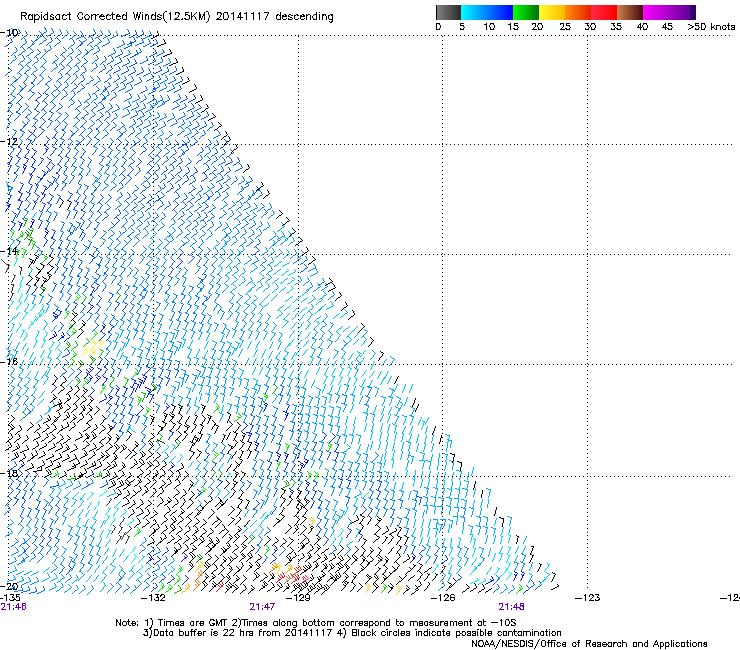Click the -16 latitude axis label

(x=9, y=362)
